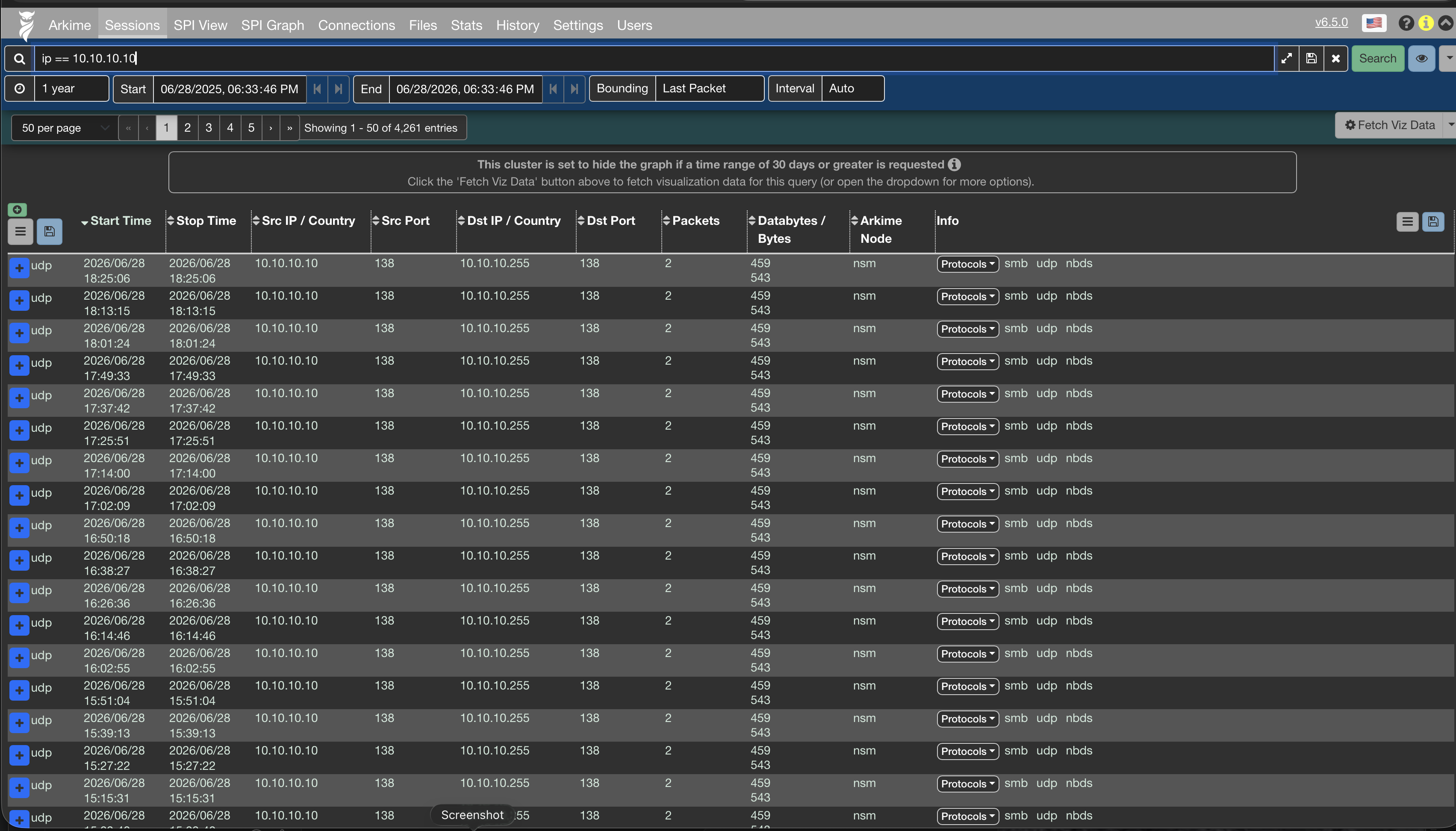Viewport: 1456px width, 831px height.
Task: Open the Stats tab
Action: click(466, 25)
